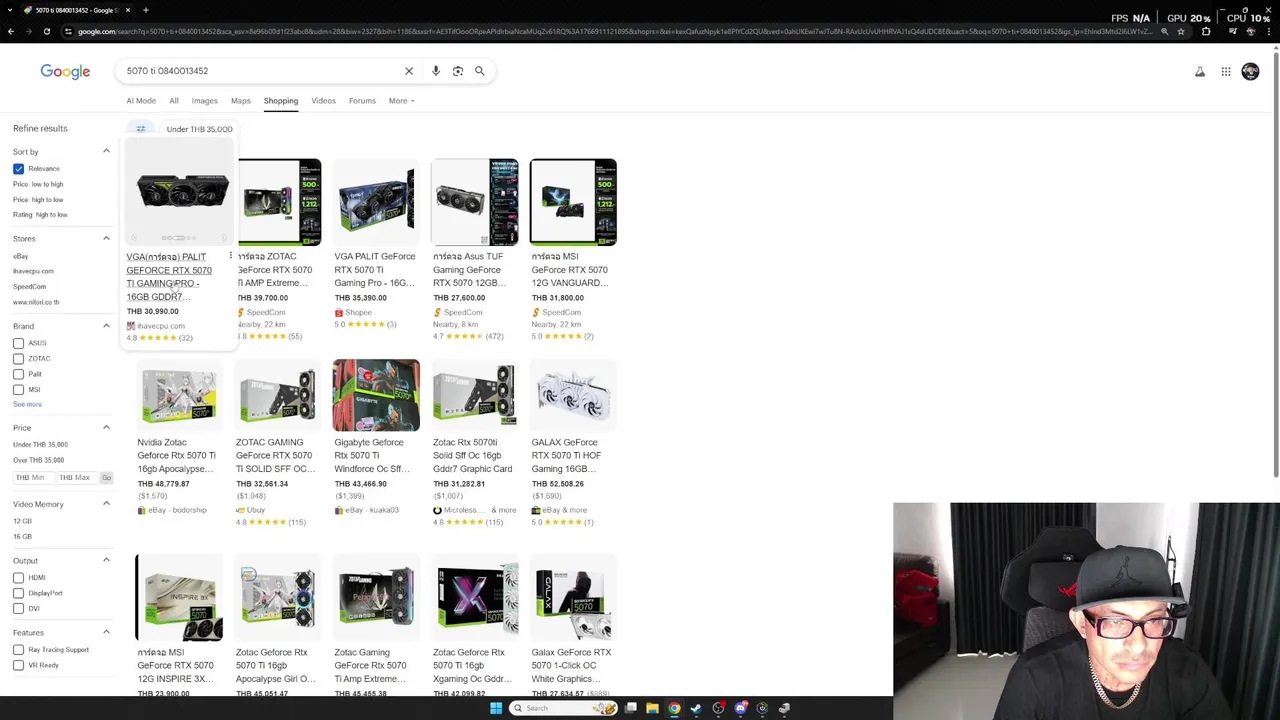
Task: Click the Chrome taskbar icon
Action: 674,708
